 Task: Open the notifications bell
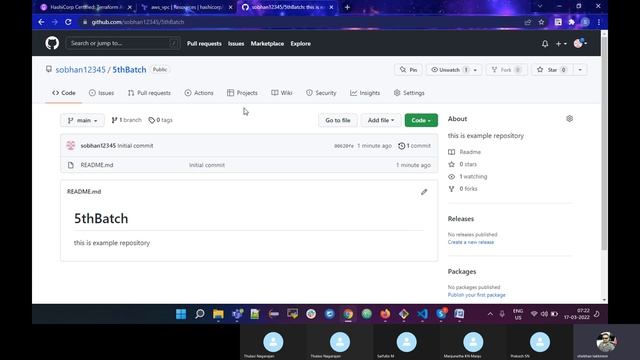545,44
